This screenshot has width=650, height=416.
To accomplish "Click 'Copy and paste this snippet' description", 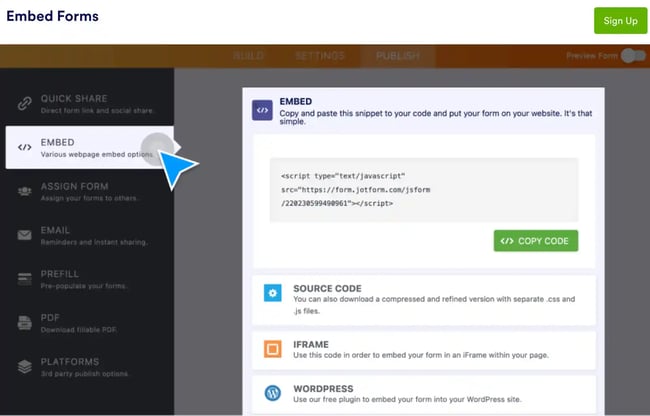I will tap(436, 117).
